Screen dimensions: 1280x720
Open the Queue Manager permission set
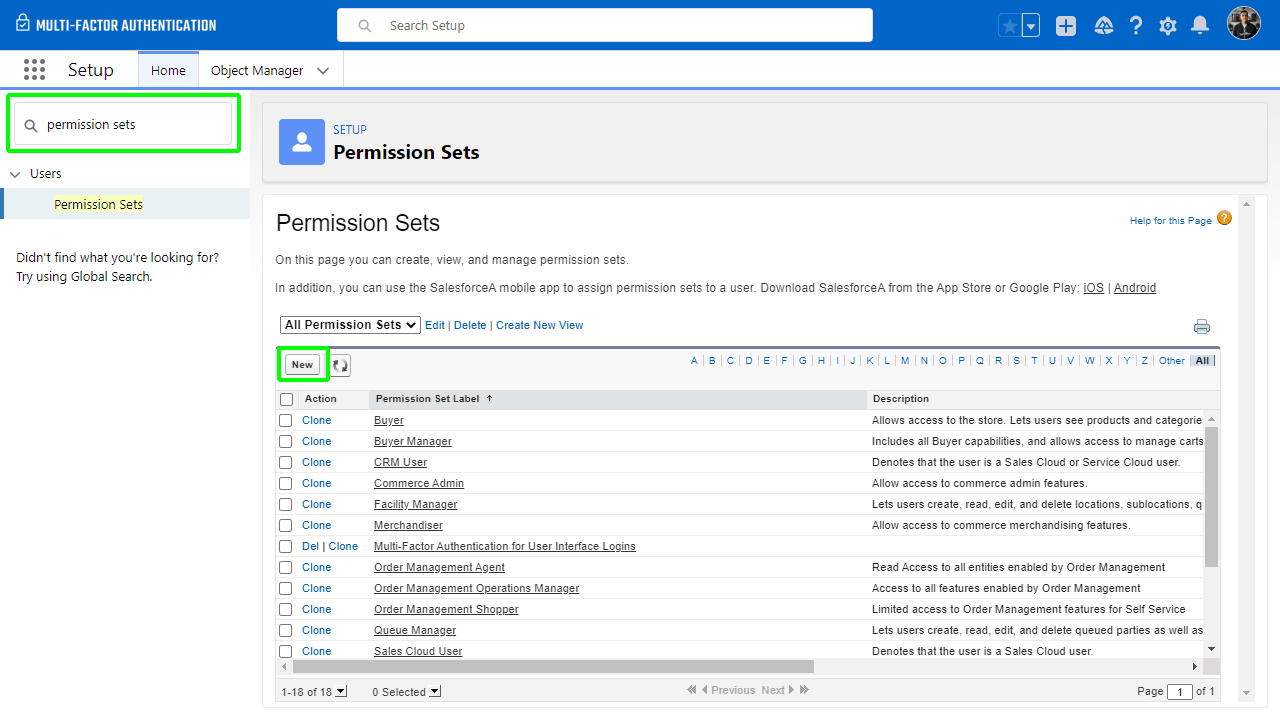tap(415, 630)
